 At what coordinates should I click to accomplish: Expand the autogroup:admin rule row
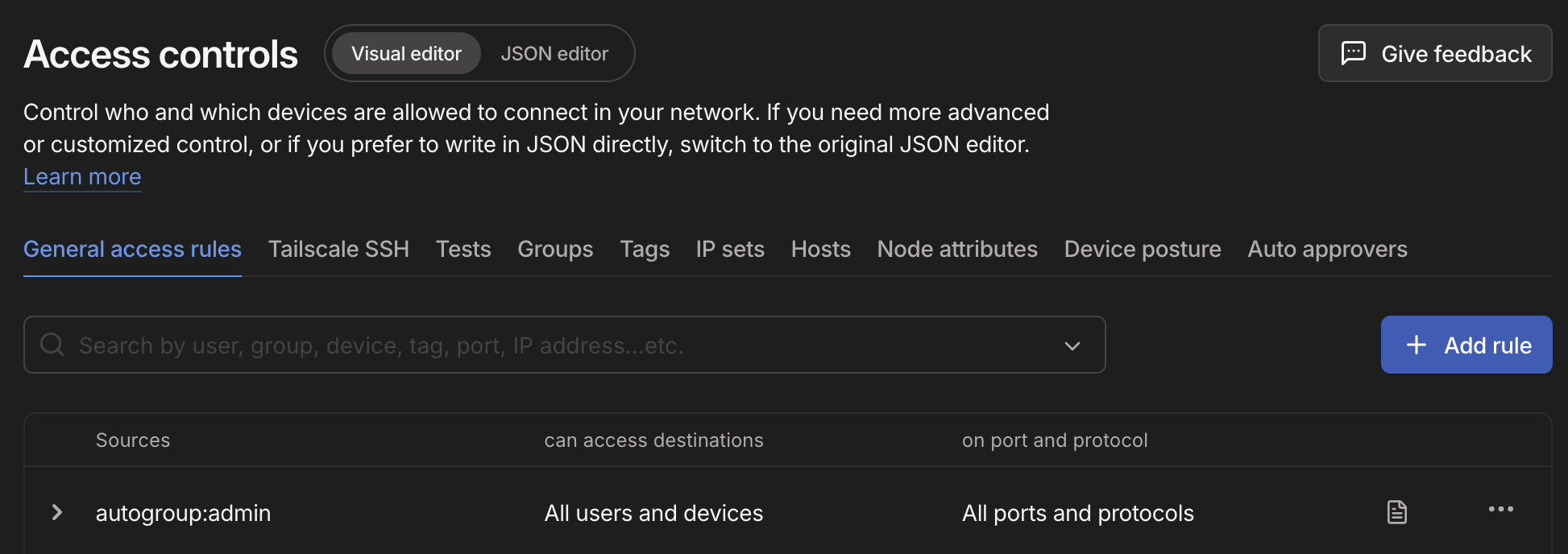(x=57, y=513)
